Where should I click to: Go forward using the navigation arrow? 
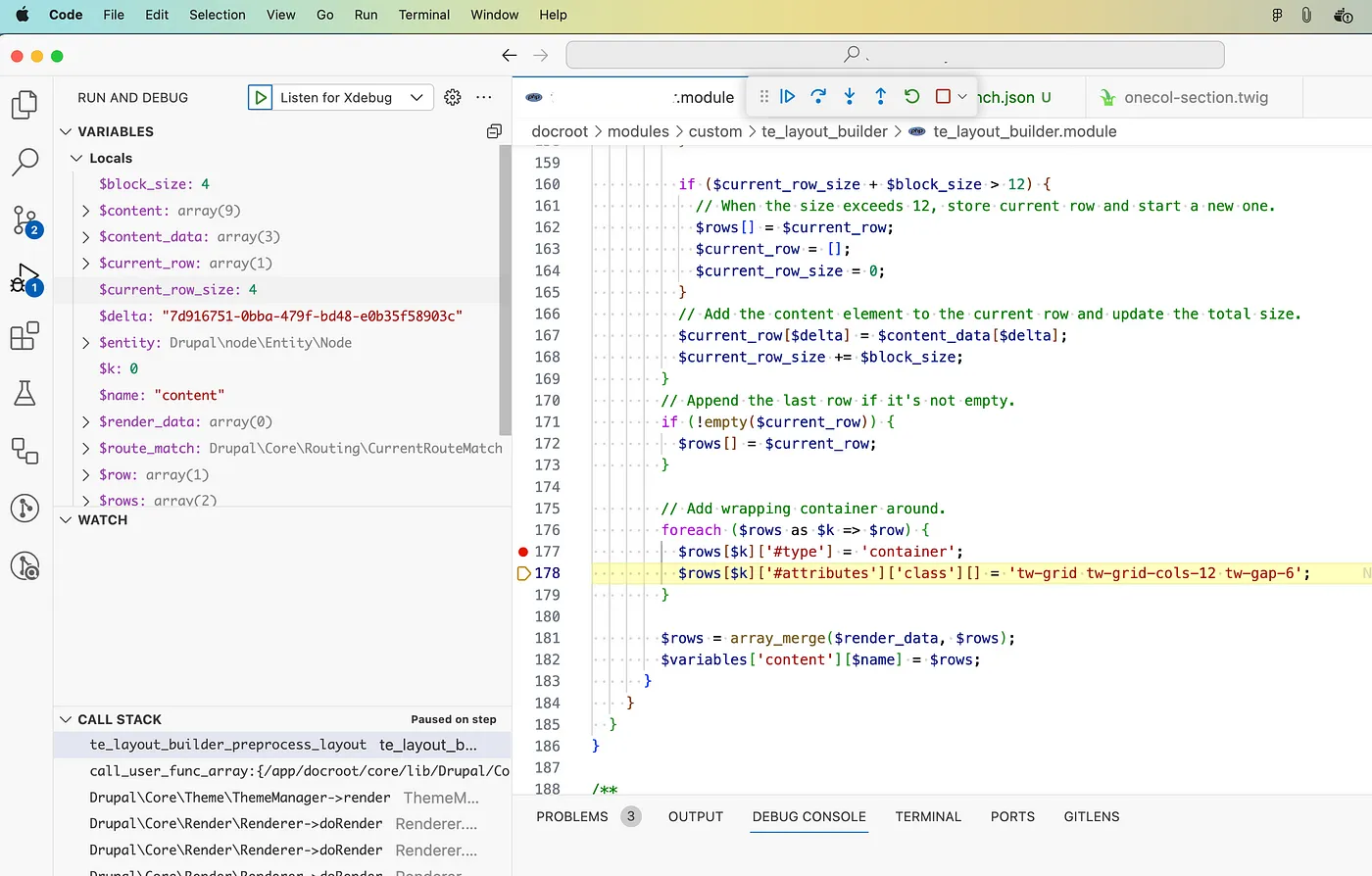click(x=541, y=55)
